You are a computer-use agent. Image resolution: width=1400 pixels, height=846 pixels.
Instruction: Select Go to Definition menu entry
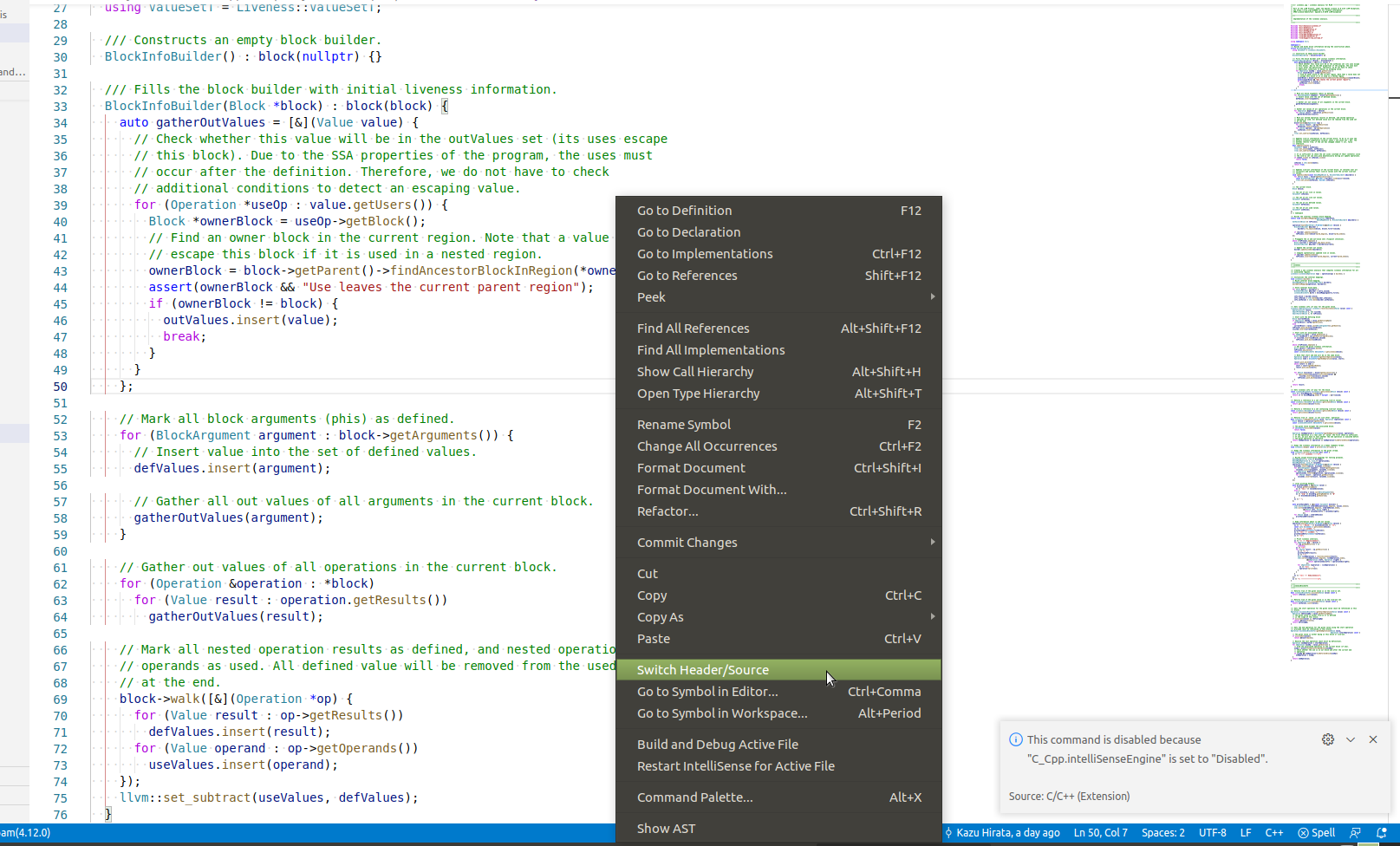[x=778, y=211]
